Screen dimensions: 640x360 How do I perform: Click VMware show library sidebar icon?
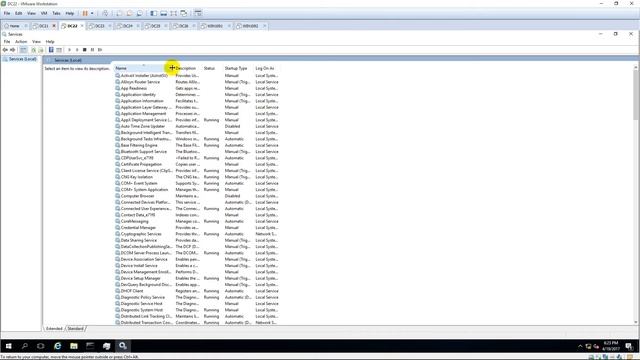point(153,13)
